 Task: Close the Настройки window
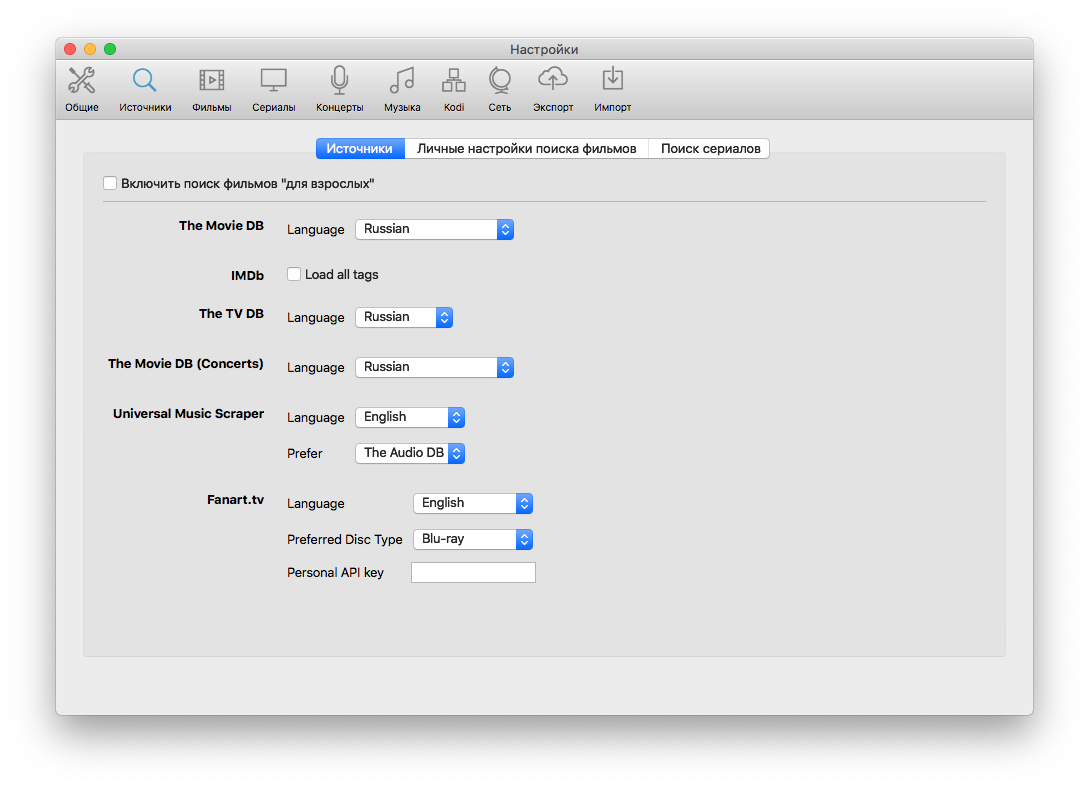[70, 49]
